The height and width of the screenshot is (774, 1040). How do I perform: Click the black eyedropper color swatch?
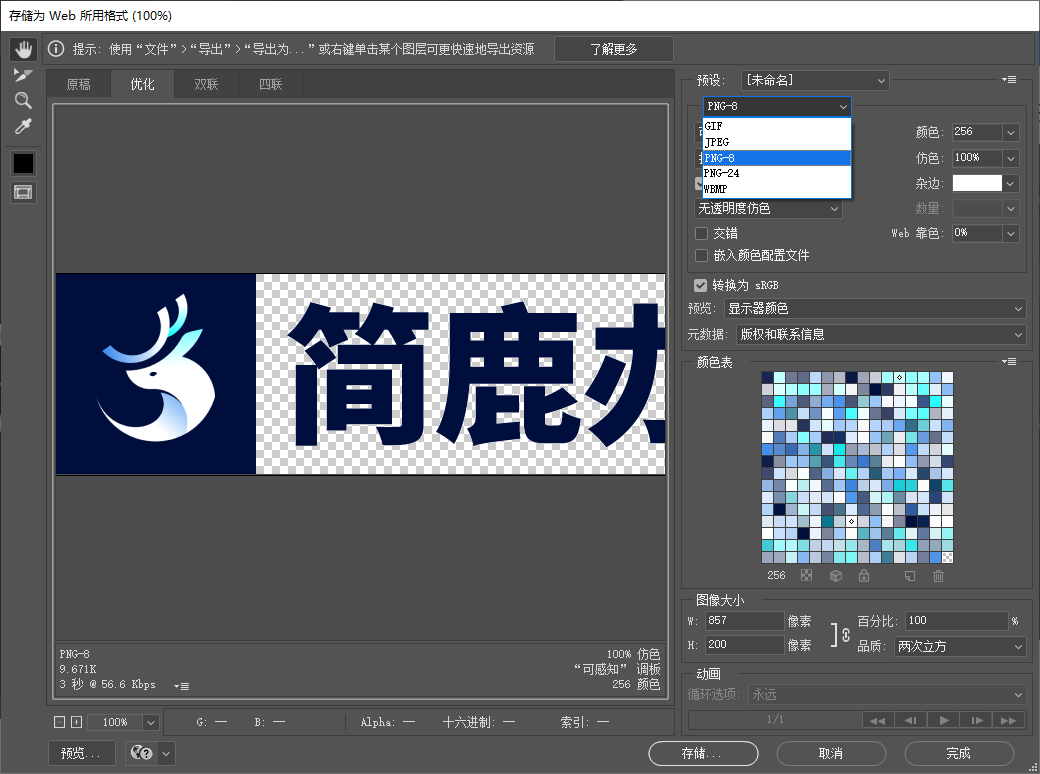23,163
